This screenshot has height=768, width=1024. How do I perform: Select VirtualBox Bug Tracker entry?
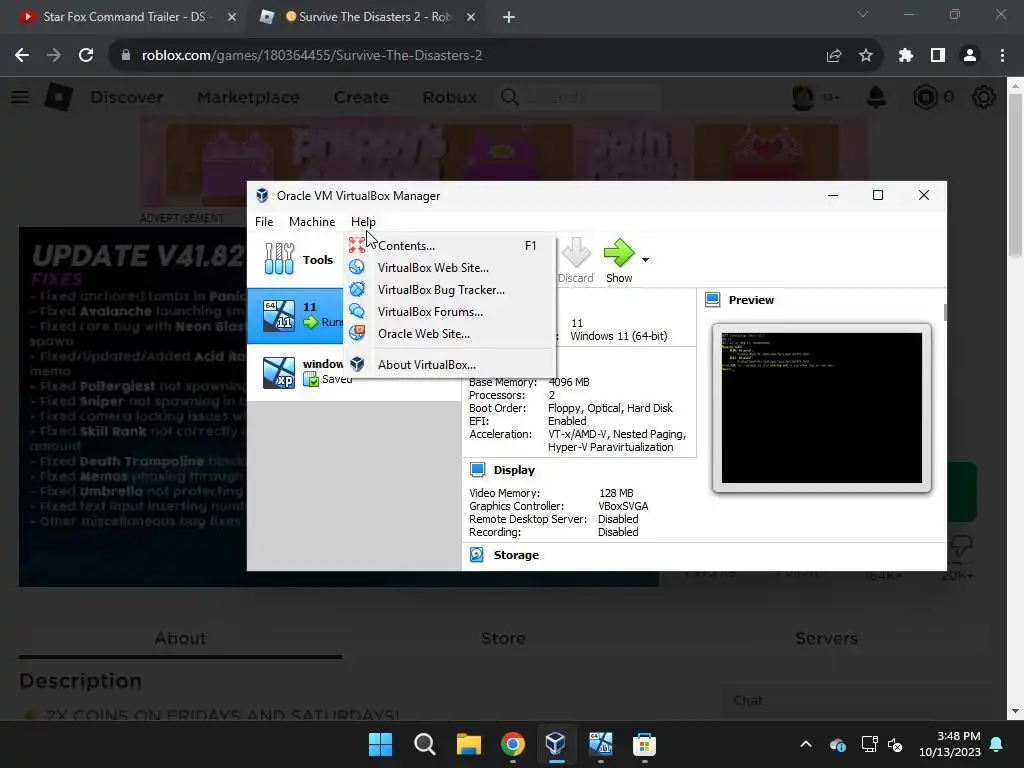[x=449, y=290]
